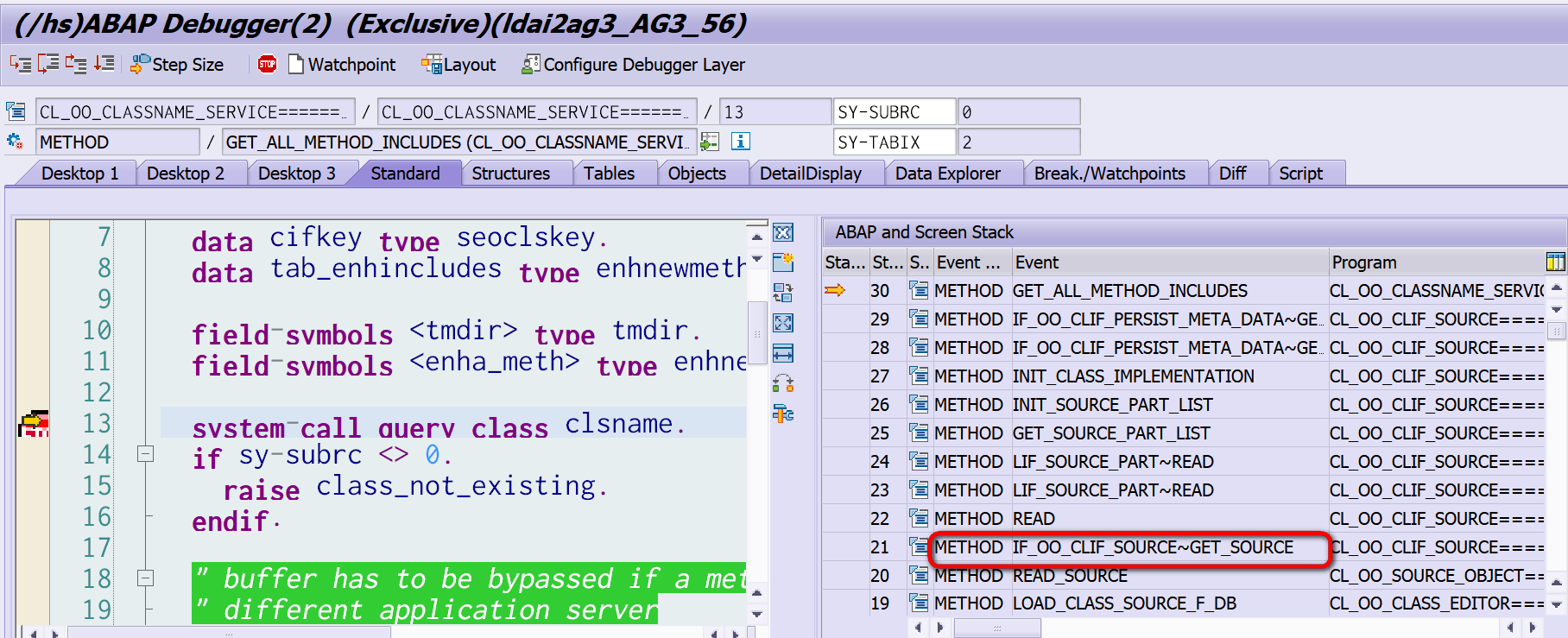The image size is (1568, 638).
Task: Select stack row LOAD_CLASS_SOURCE_F_DB
Action: [x=1184, y=603]
